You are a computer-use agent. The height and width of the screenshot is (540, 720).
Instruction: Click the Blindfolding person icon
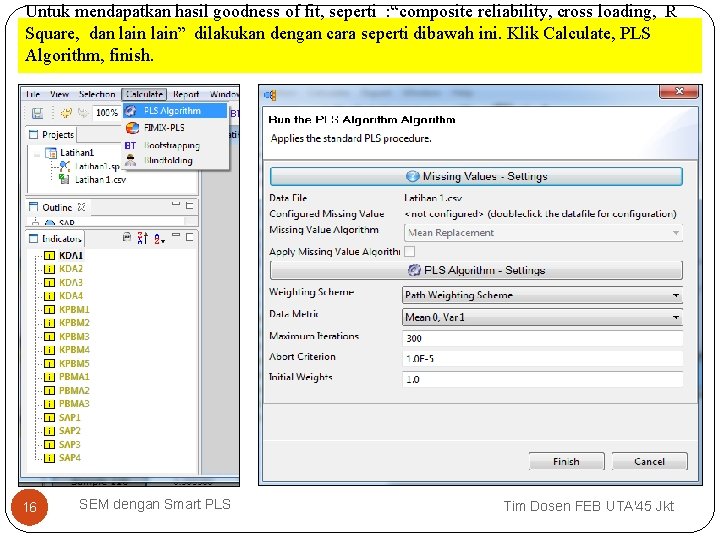131,160
